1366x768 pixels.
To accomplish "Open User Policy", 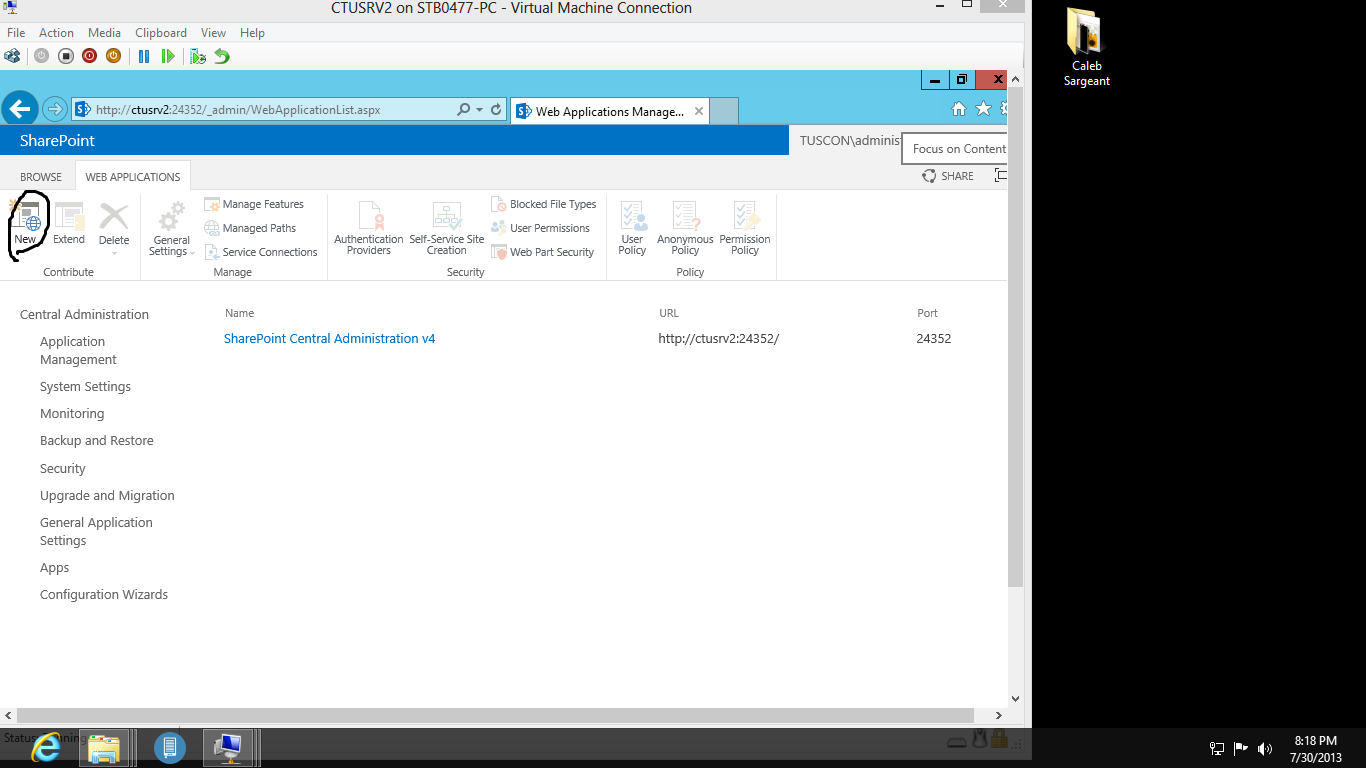I will pos(632,229).
